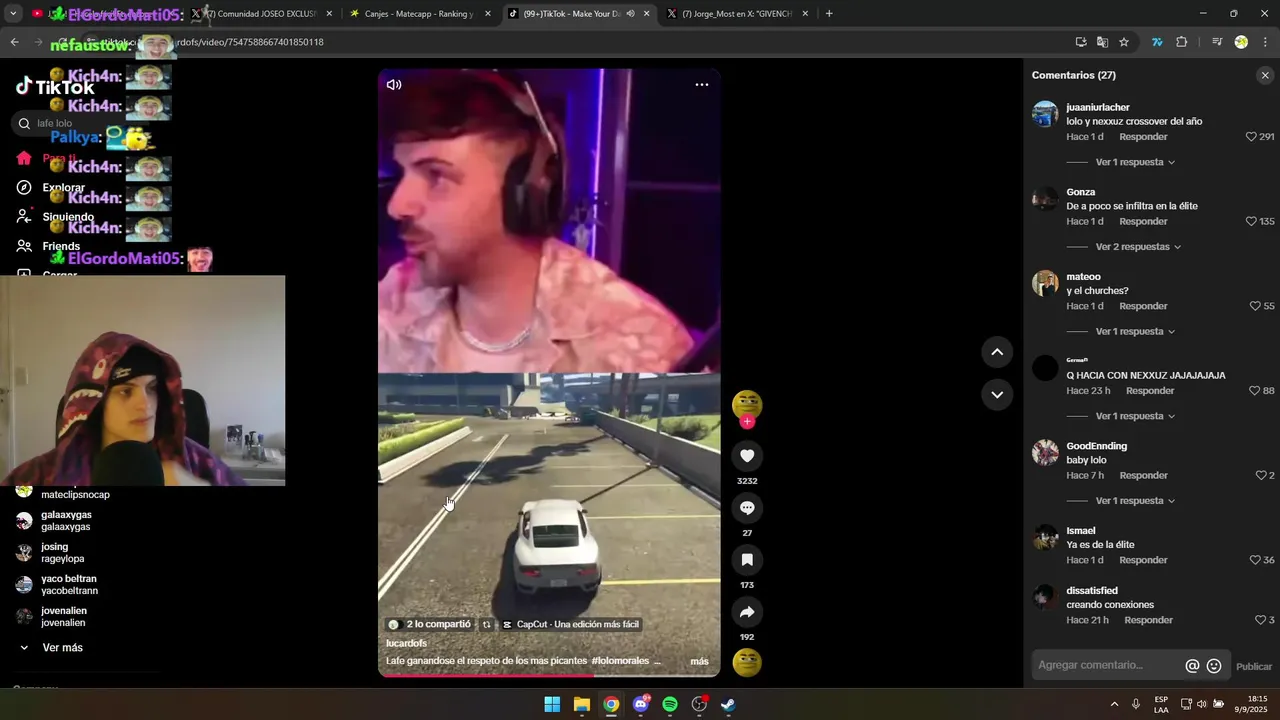Like Gonza's comment with 135 likes
Image resolution: width=1280 pixels, height=720 pixels.
coord(1251,222)
